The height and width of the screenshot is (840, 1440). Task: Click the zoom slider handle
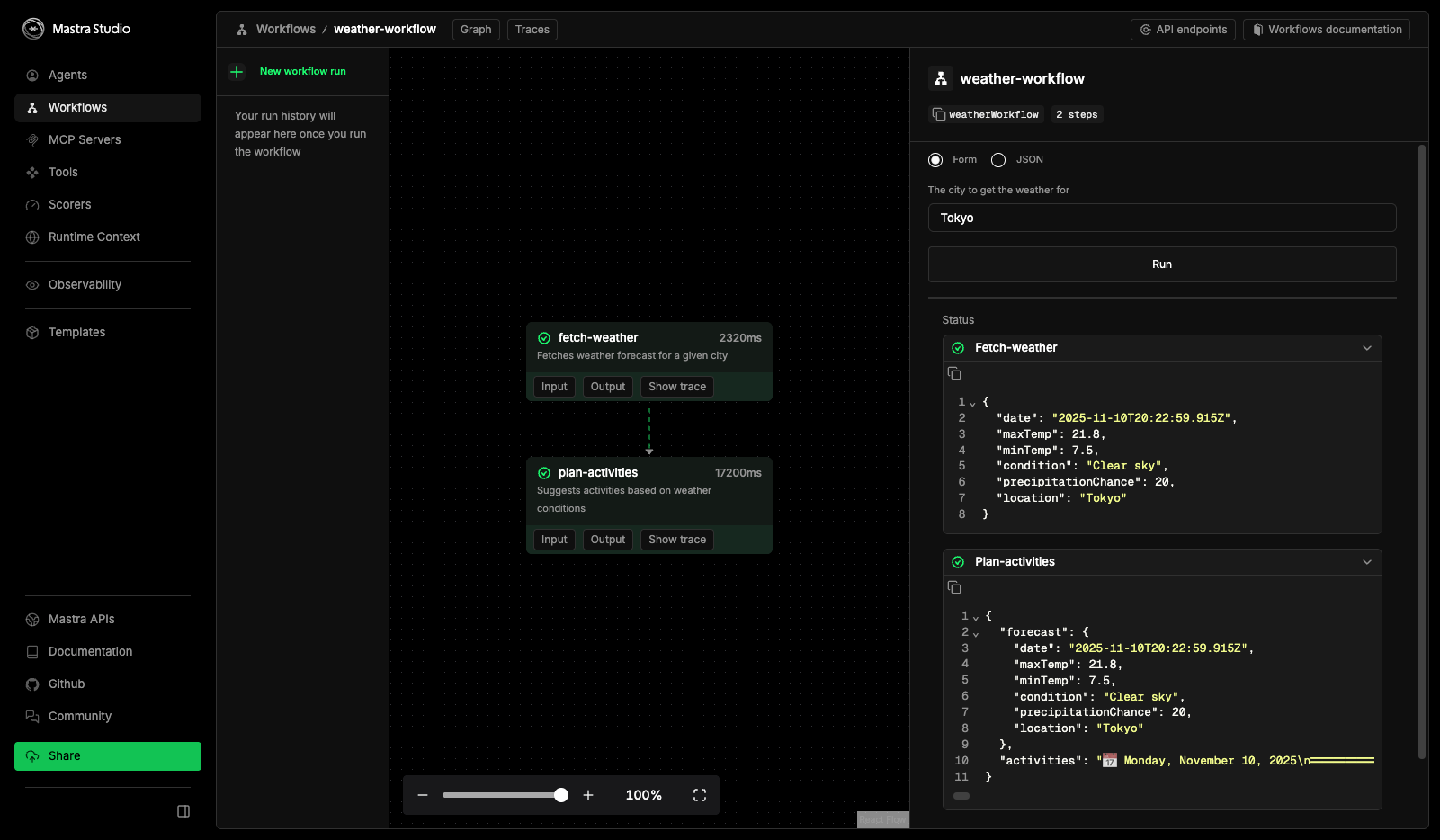tap(561, 795)
